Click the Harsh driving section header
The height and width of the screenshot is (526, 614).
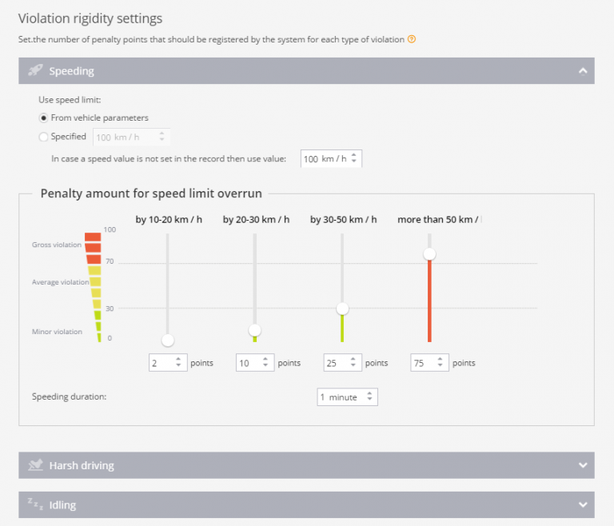coord(300,465)
